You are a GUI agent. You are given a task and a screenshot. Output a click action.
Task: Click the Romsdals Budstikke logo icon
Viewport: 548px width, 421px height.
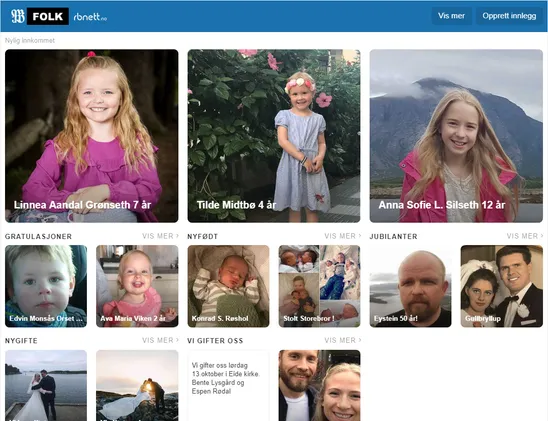[18, 16]
